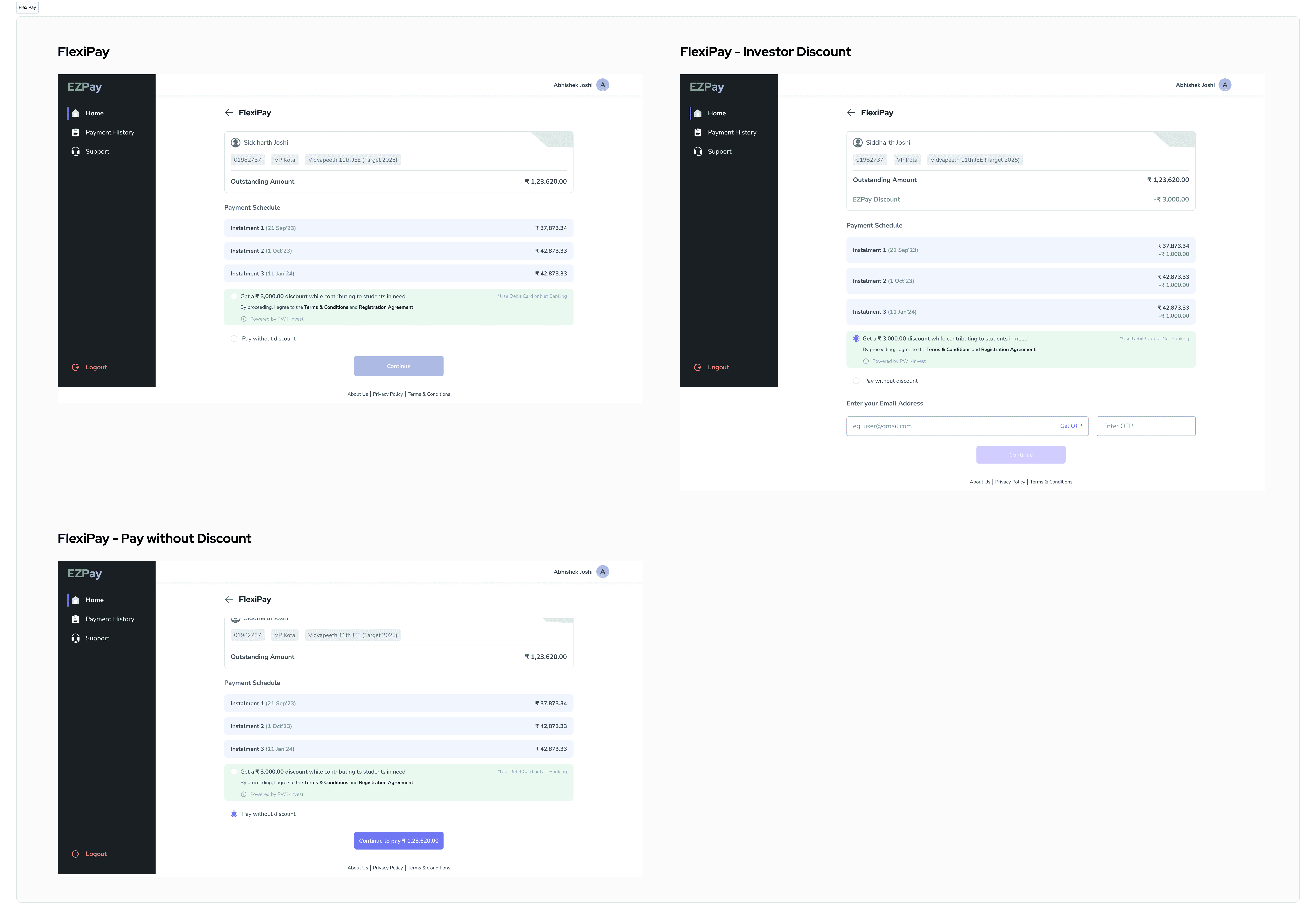Click Logout icon in Investor Discount frame
Image resolution: width=1316 pixels, height=919 pixels.
point(698,367)
